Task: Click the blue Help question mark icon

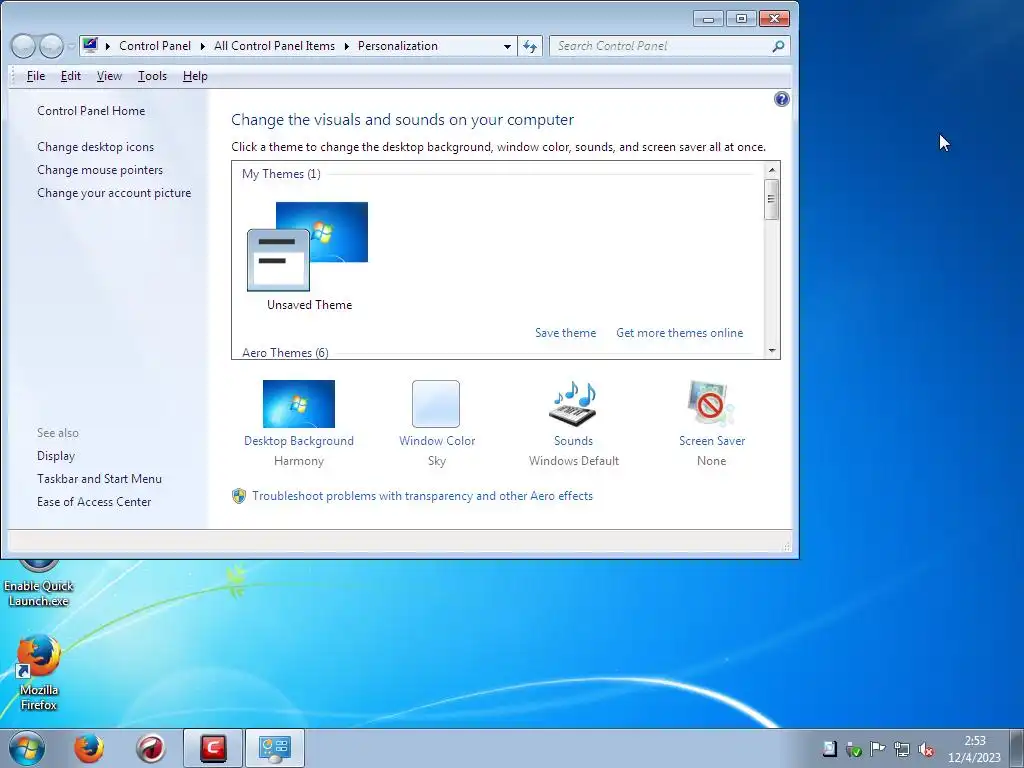Action: 781,99
